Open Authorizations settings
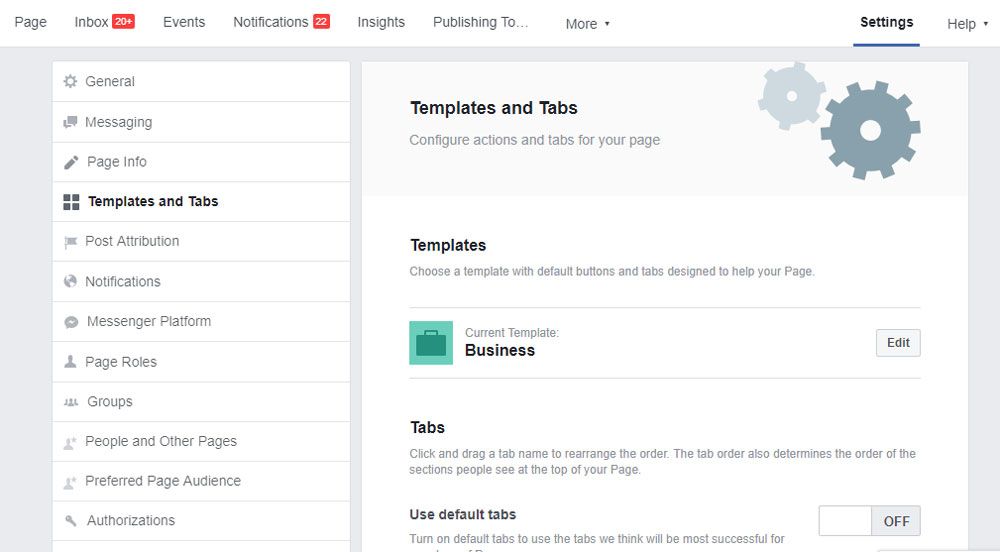 click(201, 521)
